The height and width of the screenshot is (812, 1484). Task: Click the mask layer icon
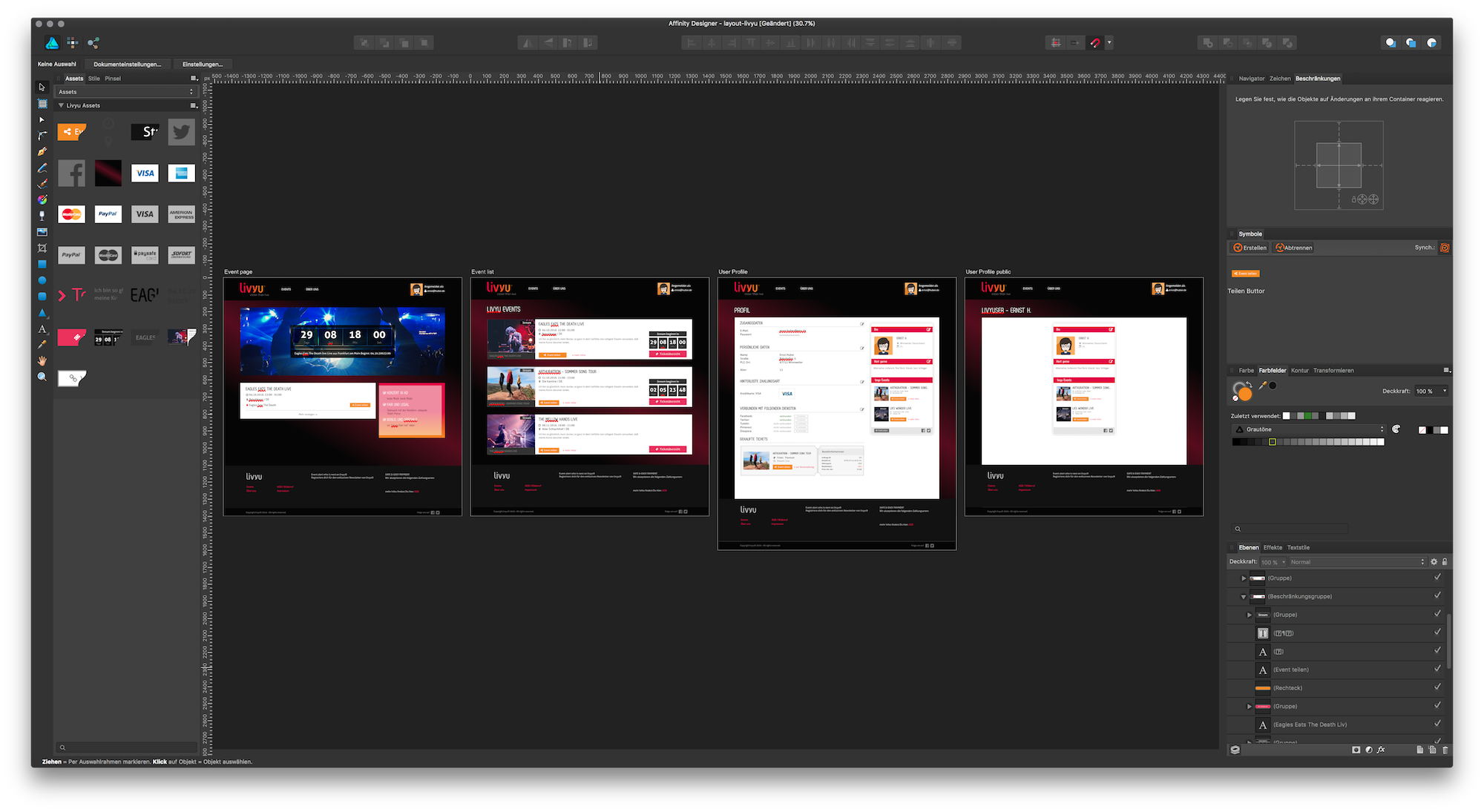(x=1356, y=750)
